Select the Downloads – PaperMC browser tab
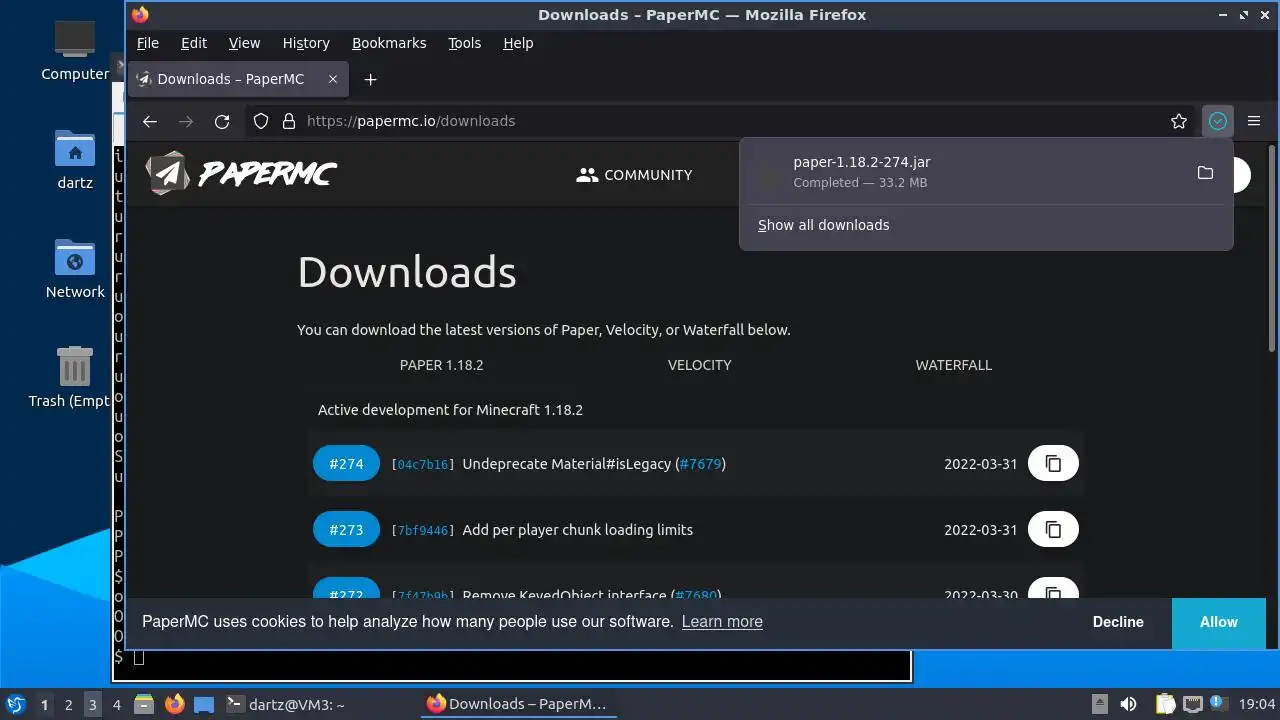This screenshot has height=720, width=1280. [238, 79]
